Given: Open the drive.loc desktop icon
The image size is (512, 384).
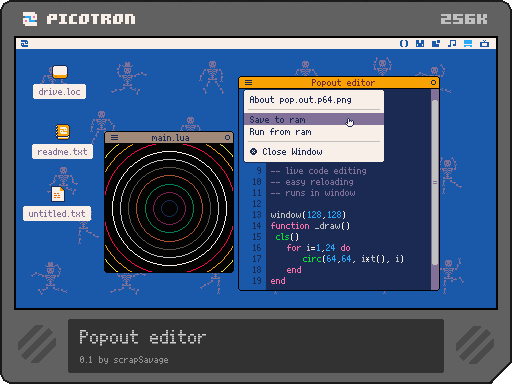Looking at the screenshot, I should click(60, 72).
